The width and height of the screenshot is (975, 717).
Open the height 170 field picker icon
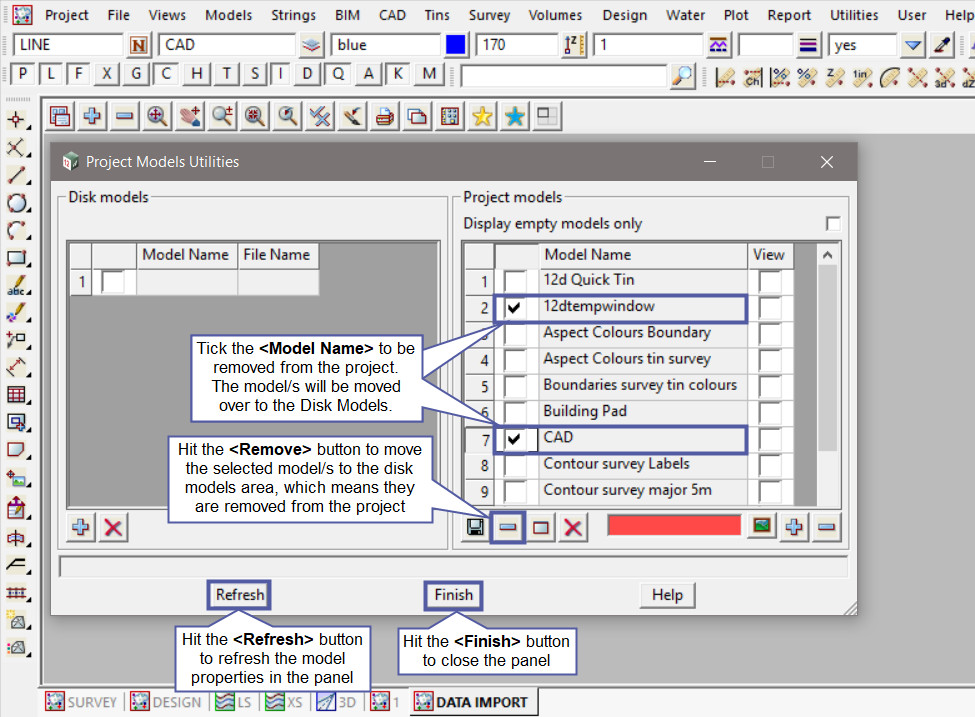point(572,45)
